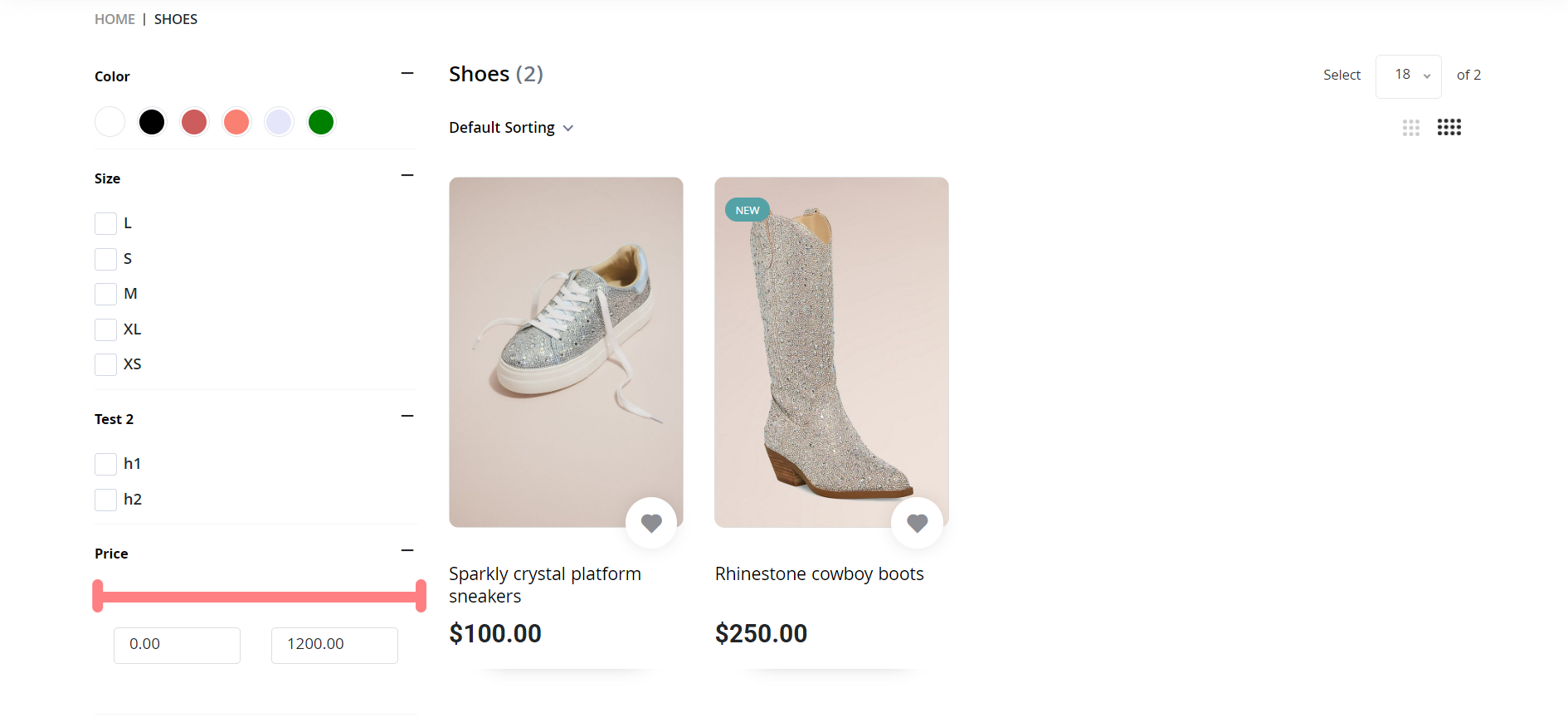Navigate to HOME via breadcrumb
Screen dimensions: 1568x727
[x=114, y=18]
